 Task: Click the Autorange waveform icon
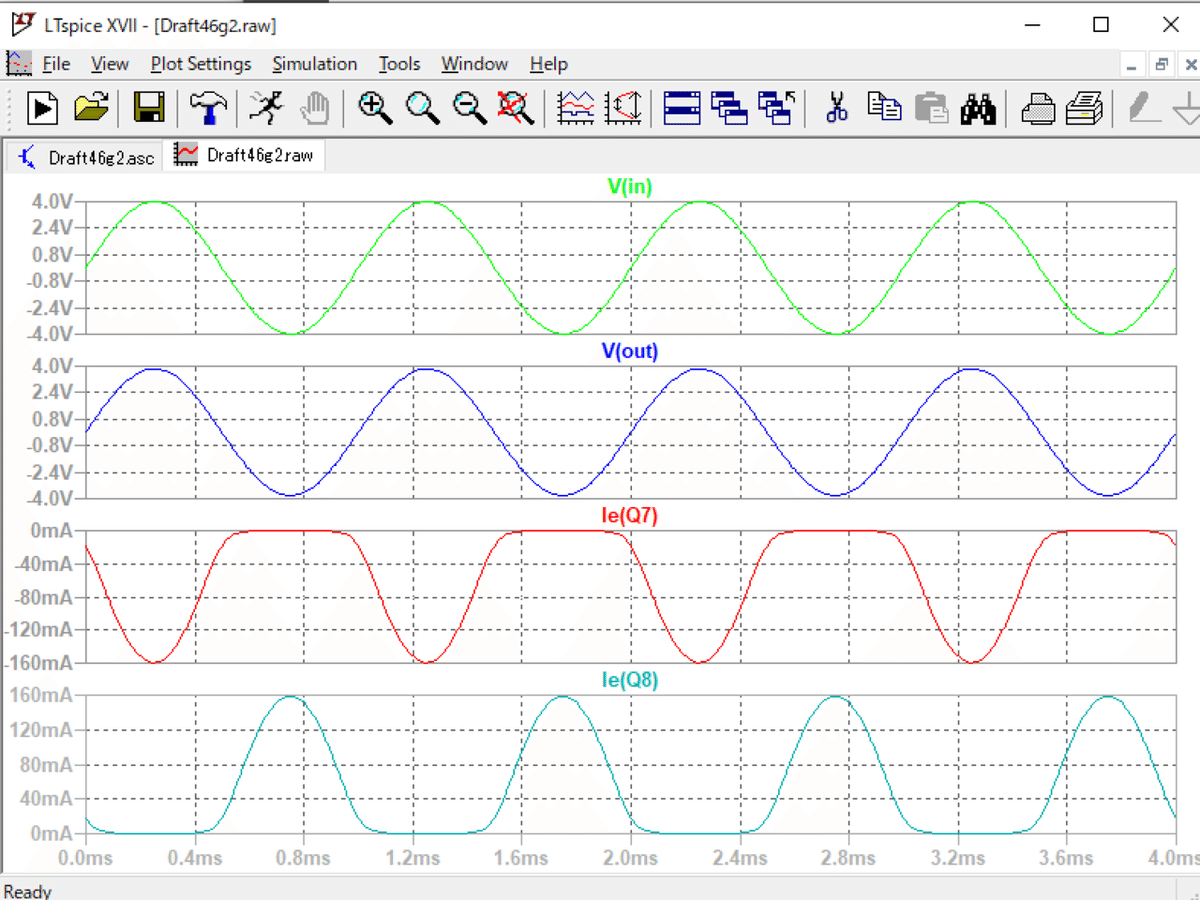click(x=575, y=107)
